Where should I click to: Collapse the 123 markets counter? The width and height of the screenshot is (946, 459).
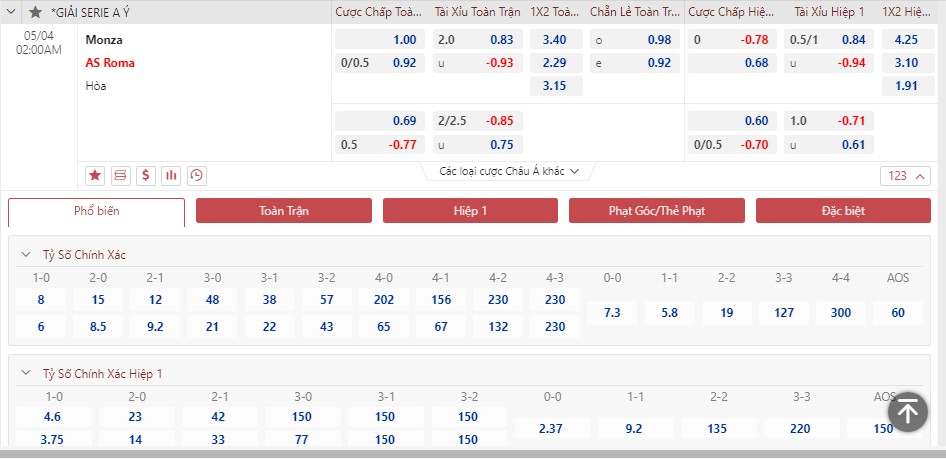905,176
